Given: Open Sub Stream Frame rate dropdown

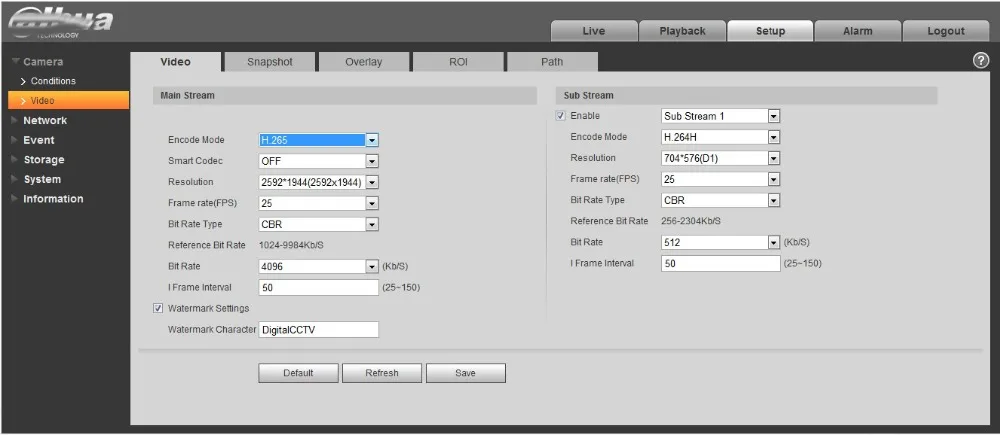Looking at the screenshot, I should (721, 179).
